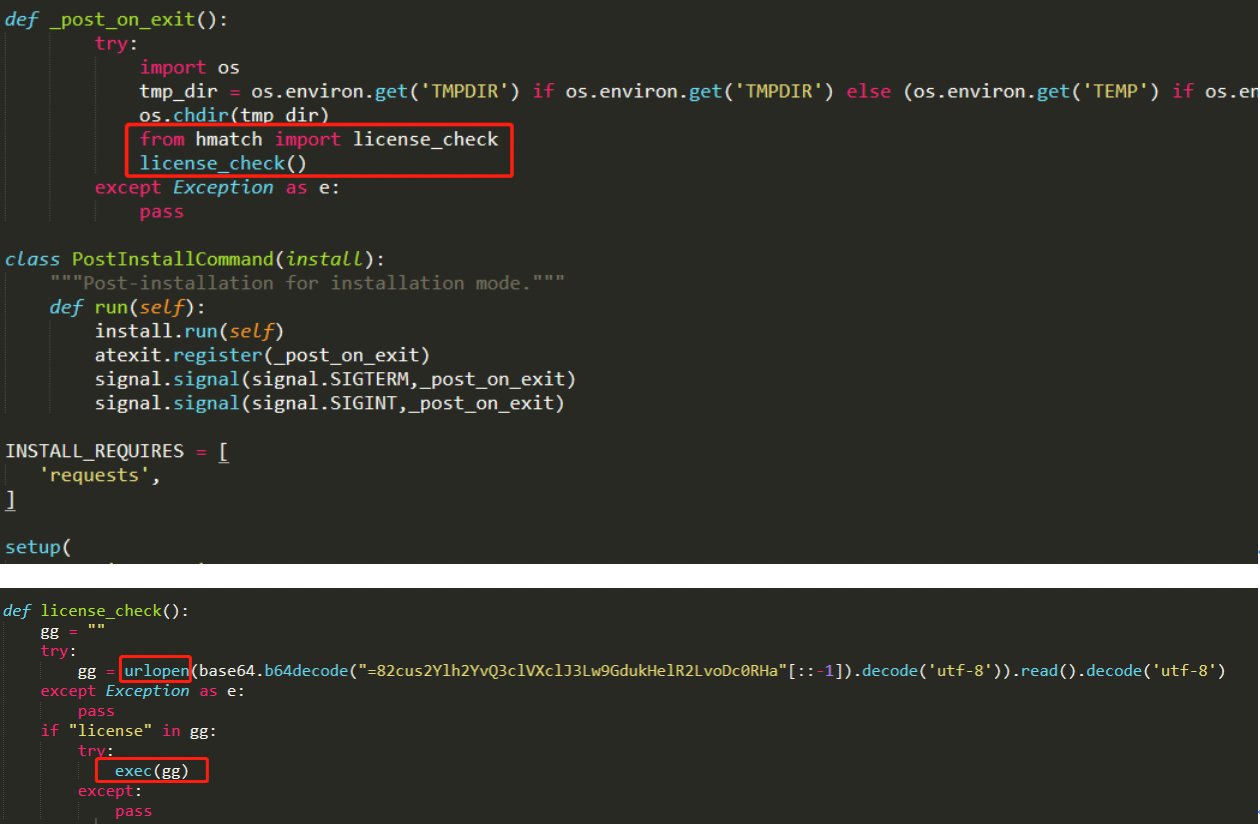Image resolution: width=1260 pixels, height=824 pixels.
Task: Select the "import os" statement
Action: click(x=190, y=67)
